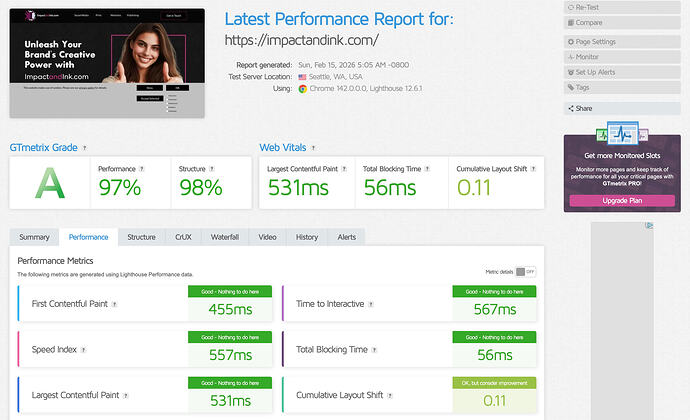The width and height of the screenshot is (690, 420).
Task: Switch to the Waterfall tab
Action: click(224, 237)
